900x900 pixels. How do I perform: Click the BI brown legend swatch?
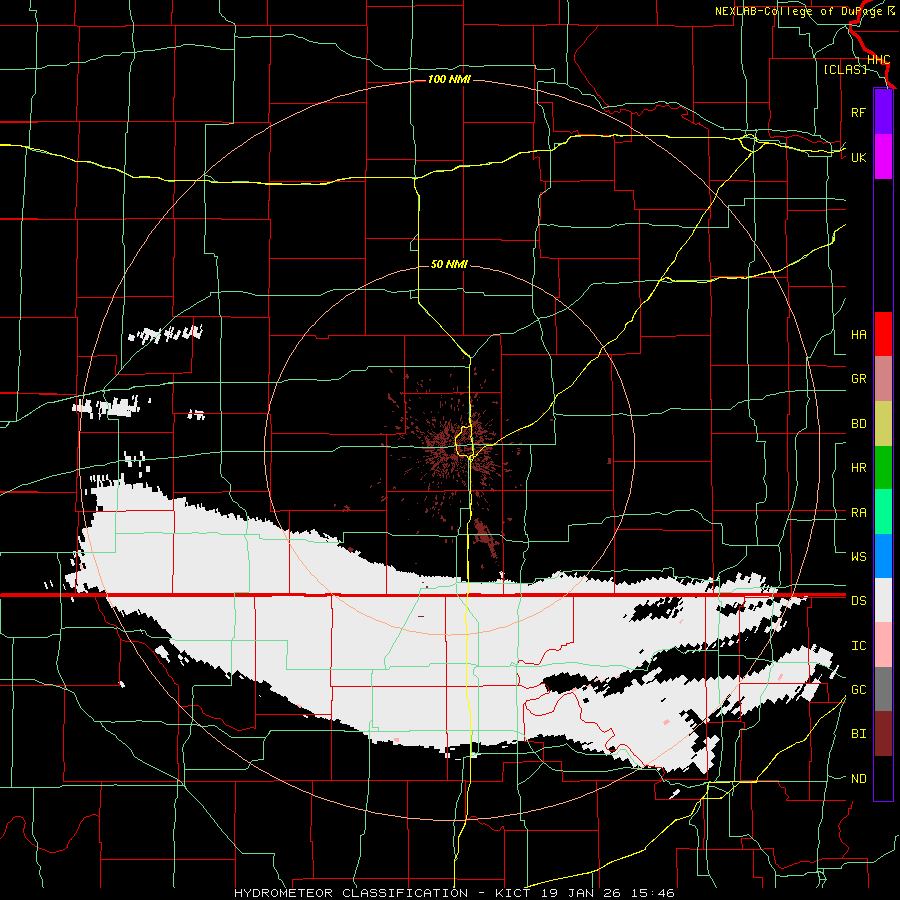[883, 734]
